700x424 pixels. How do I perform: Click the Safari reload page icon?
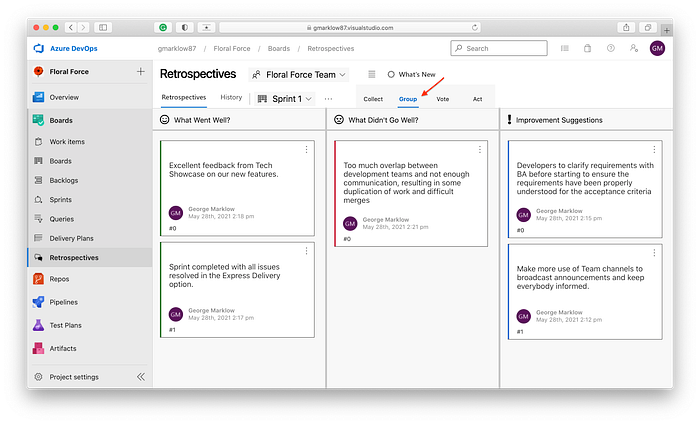point(475,28)
